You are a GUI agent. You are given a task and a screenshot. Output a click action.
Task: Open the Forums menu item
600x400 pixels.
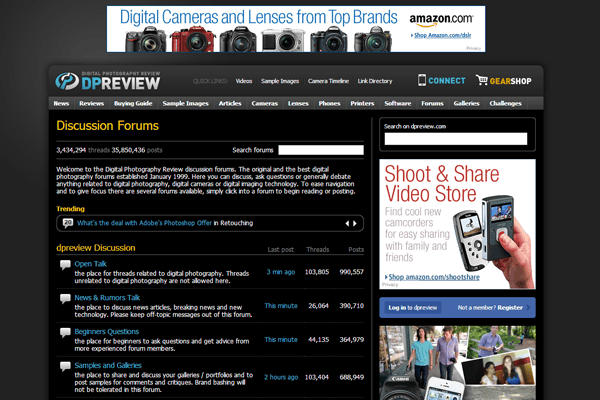pos(432,103)
